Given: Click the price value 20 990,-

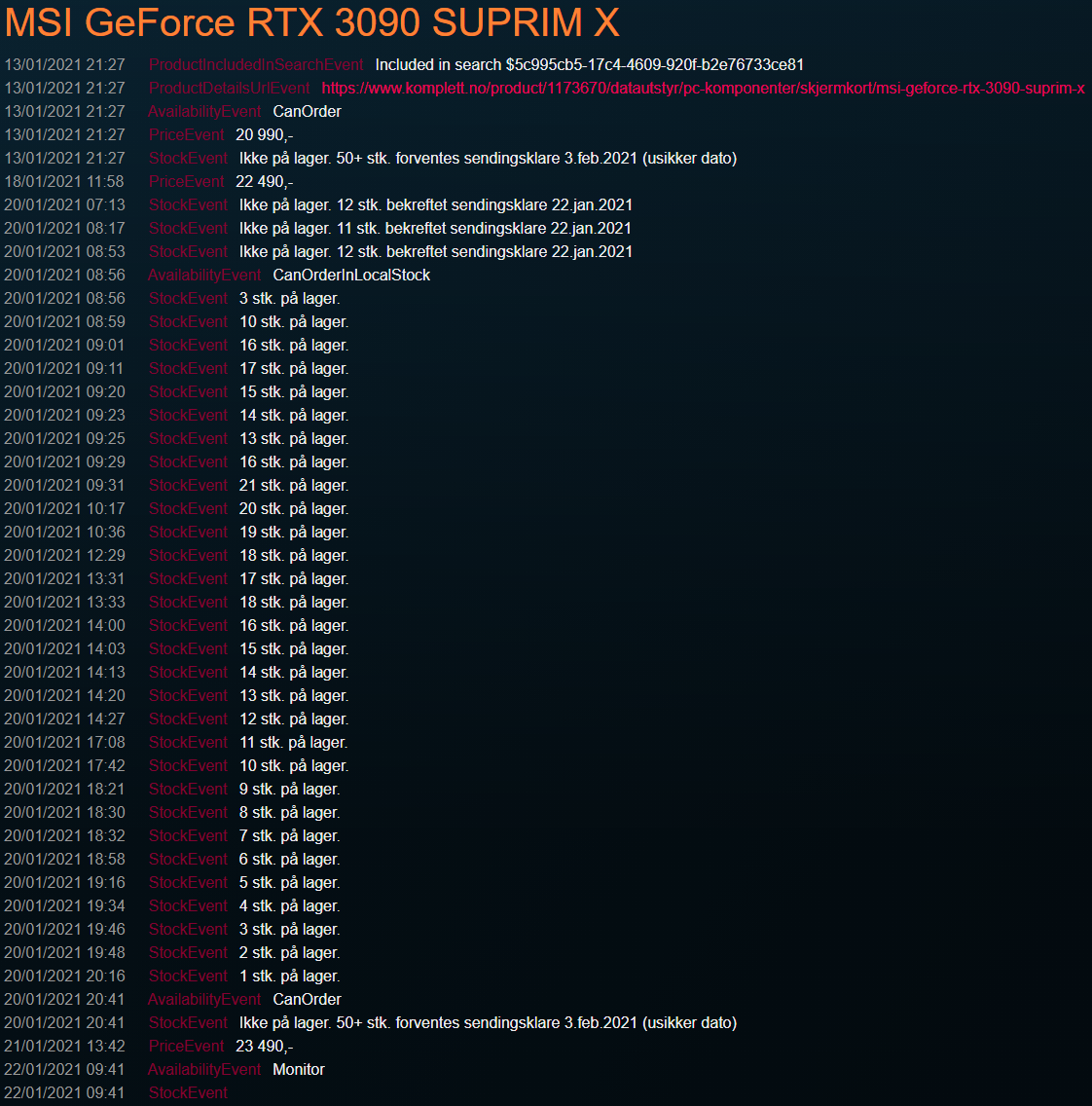Looking at the screenshot, I should tap(265, 134).
